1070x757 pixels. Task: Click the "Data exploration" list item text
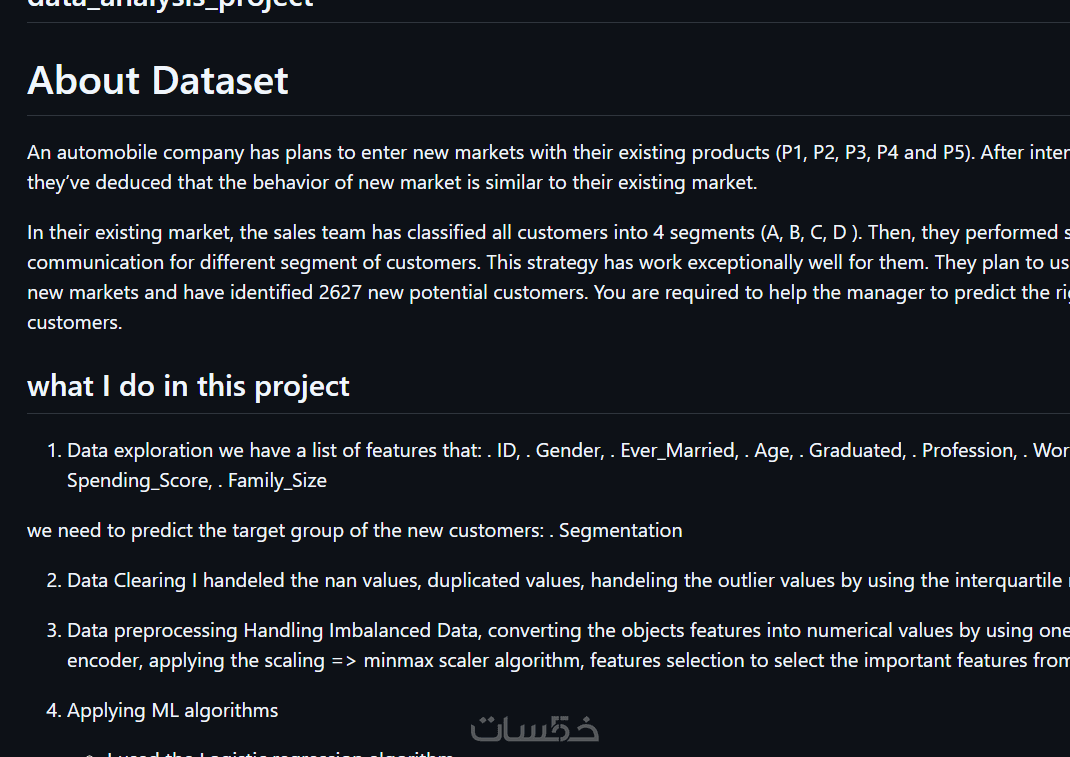pos(140,450)
